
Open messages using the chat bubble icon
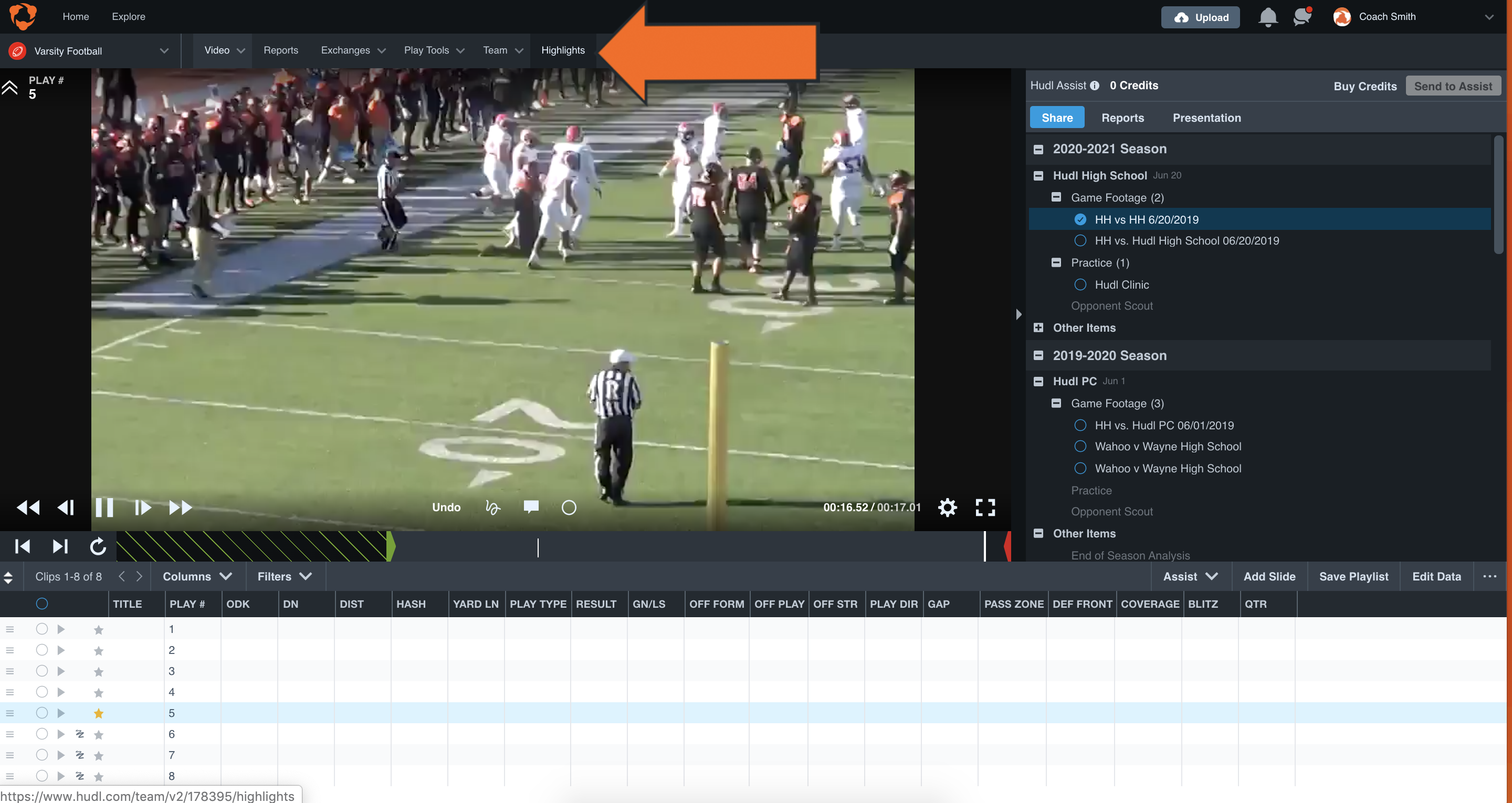1302,17
